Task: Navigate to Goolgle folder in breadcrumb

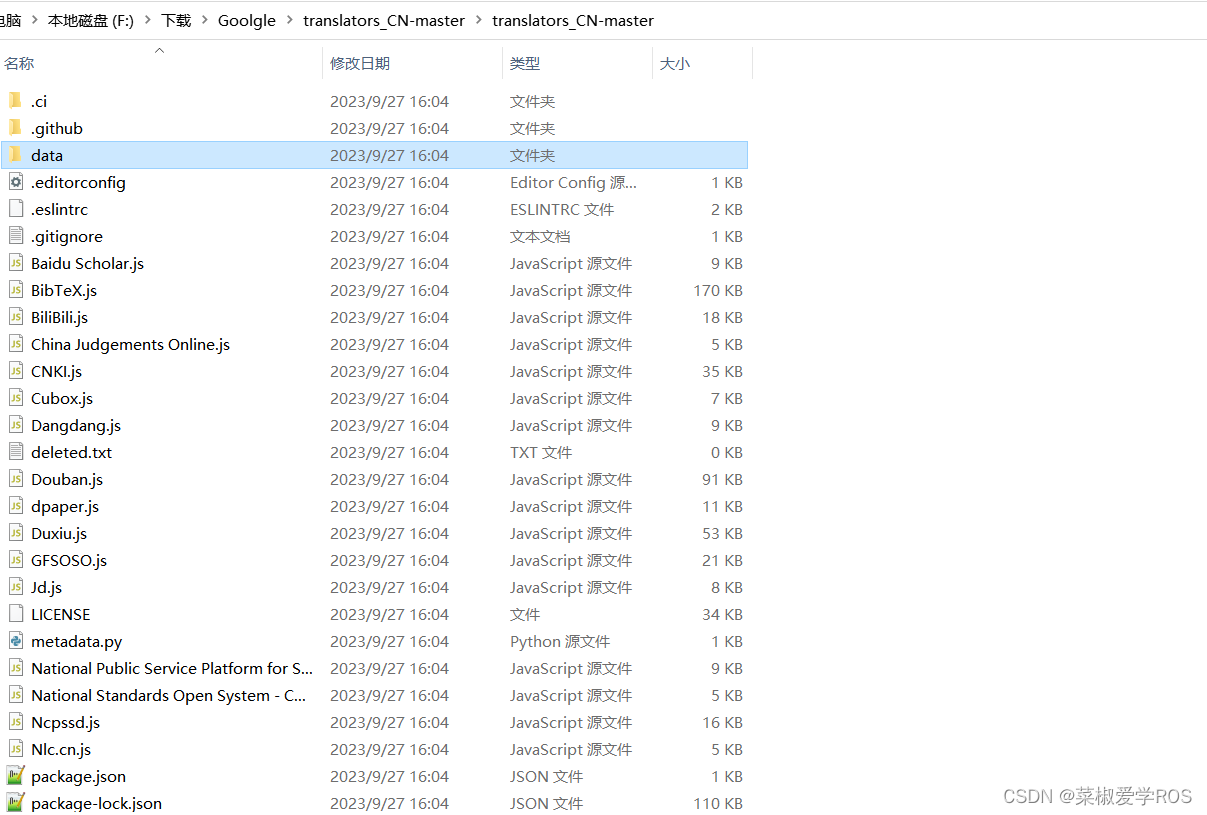Action: 247,20
